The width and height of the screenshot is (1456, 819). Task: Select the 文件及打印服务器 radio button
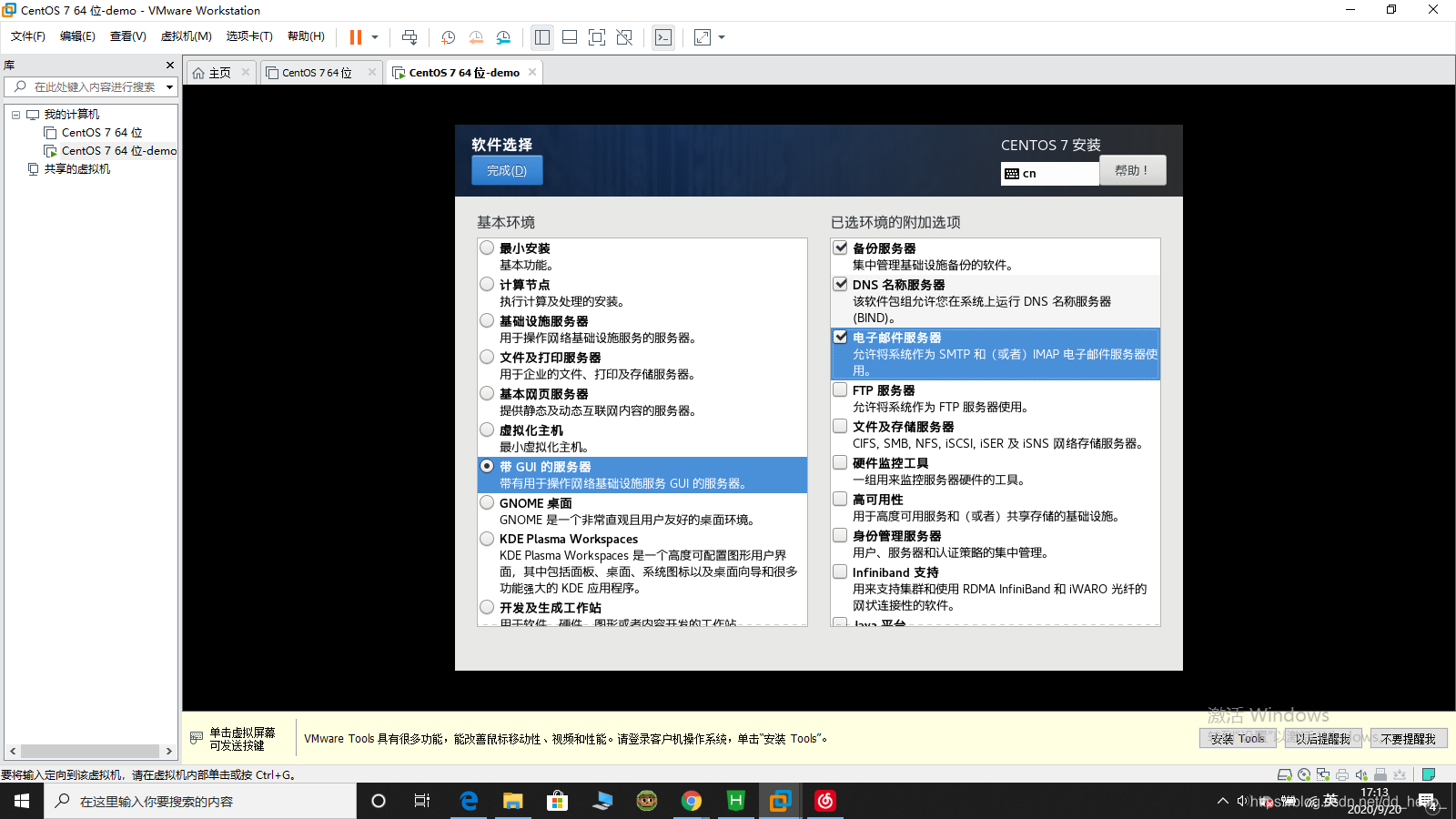tap(487, 357)
